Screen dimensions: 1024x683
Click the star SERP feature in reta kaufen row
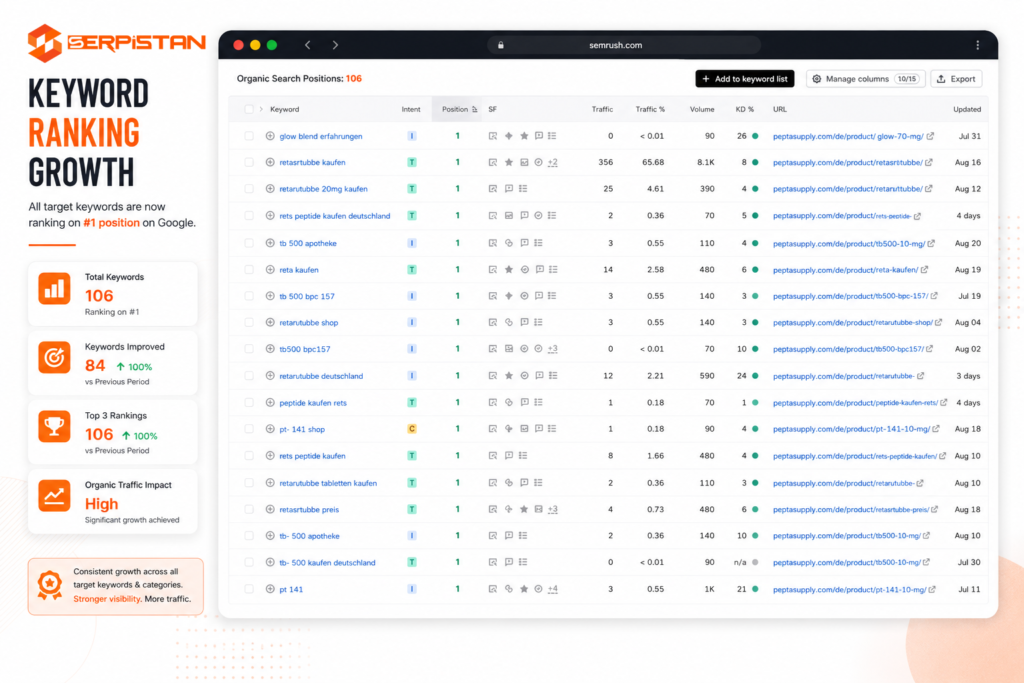click(509, 269)
